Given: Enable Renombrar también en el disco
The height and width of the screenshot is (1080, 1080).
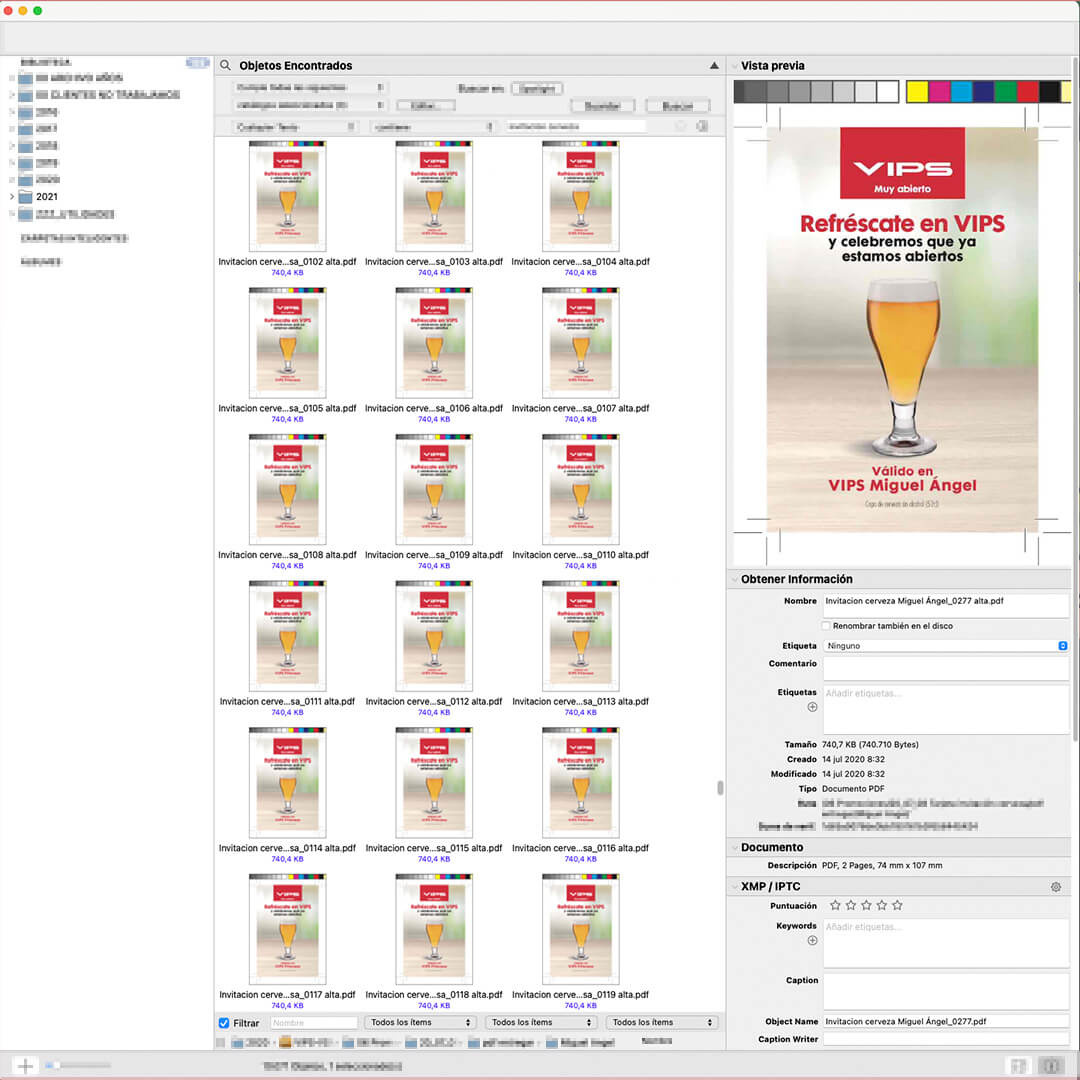Looking at the screenshot, I should click(x=826, y=626).
